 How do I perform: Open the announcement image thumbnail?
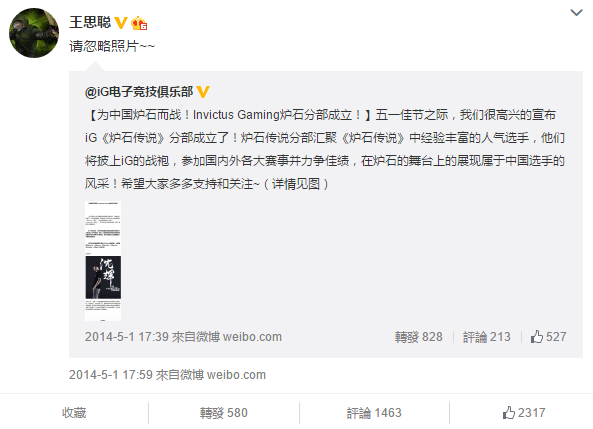[x=103, y=261]
